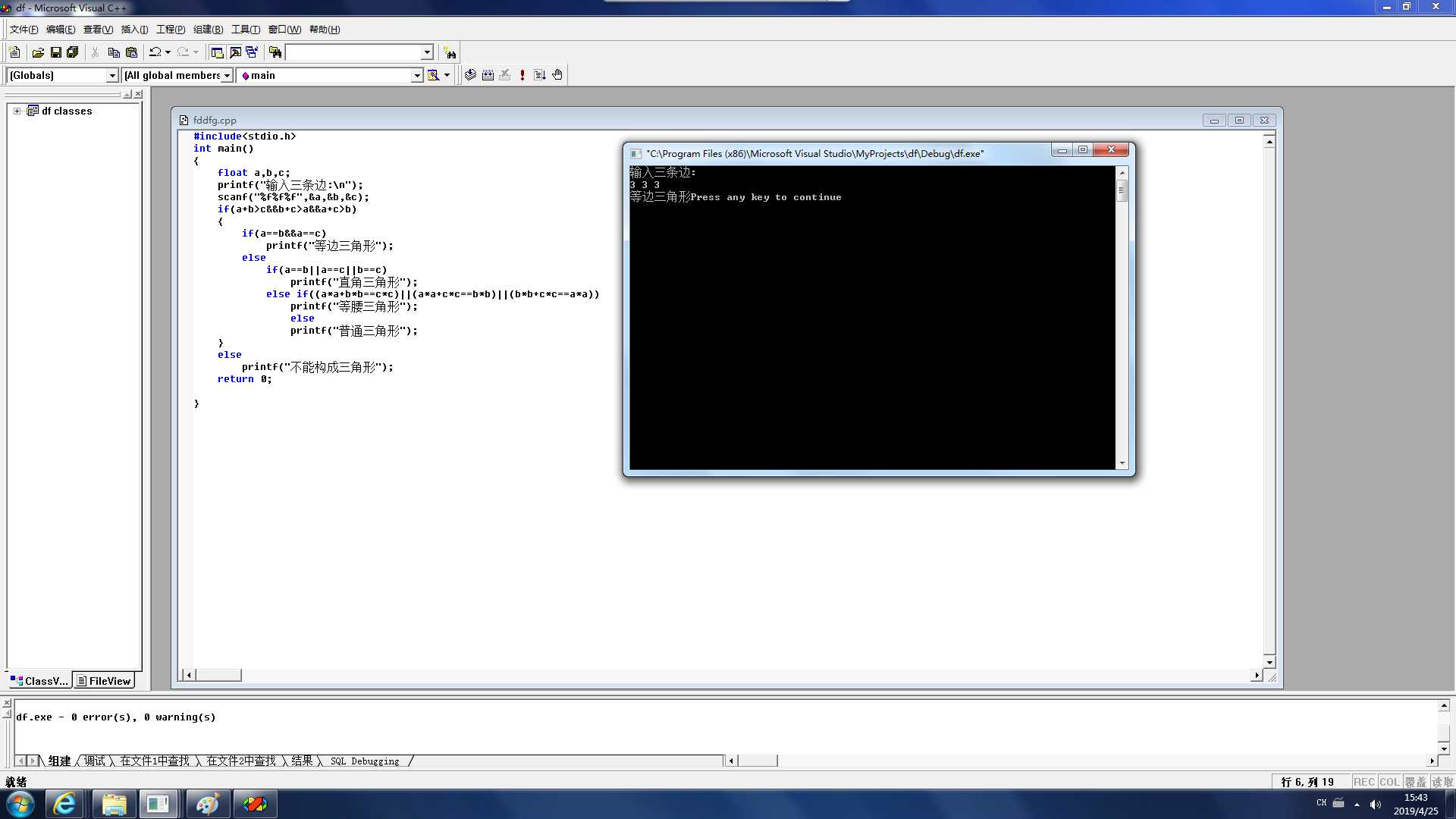Click the Save All icon
This screenshot has width=1456, height=819.
click(x=73, y=52)
